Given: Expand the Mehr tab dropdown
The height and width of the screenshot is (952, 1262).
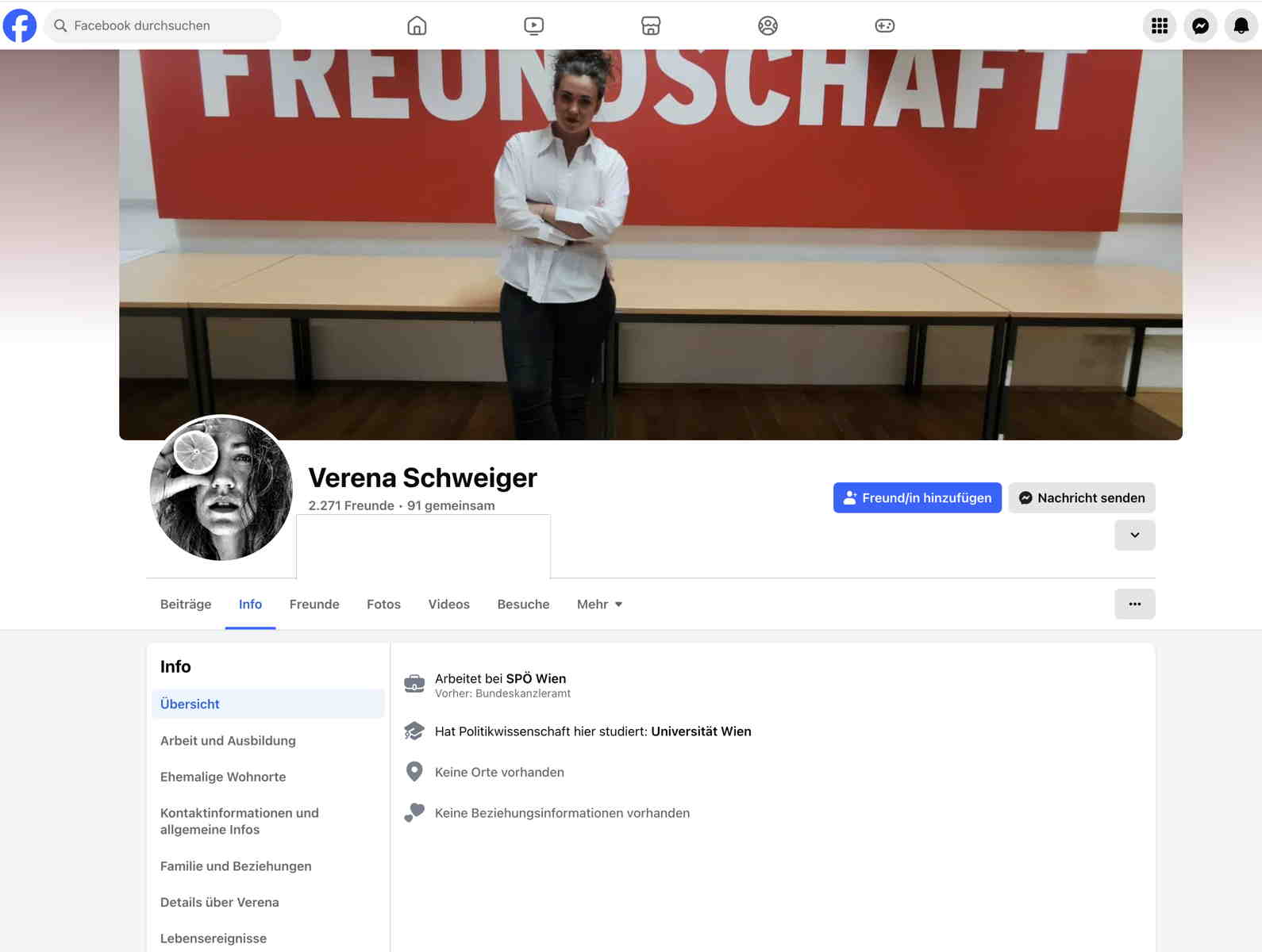Looking at the screenshot, I should pos(599,605).
